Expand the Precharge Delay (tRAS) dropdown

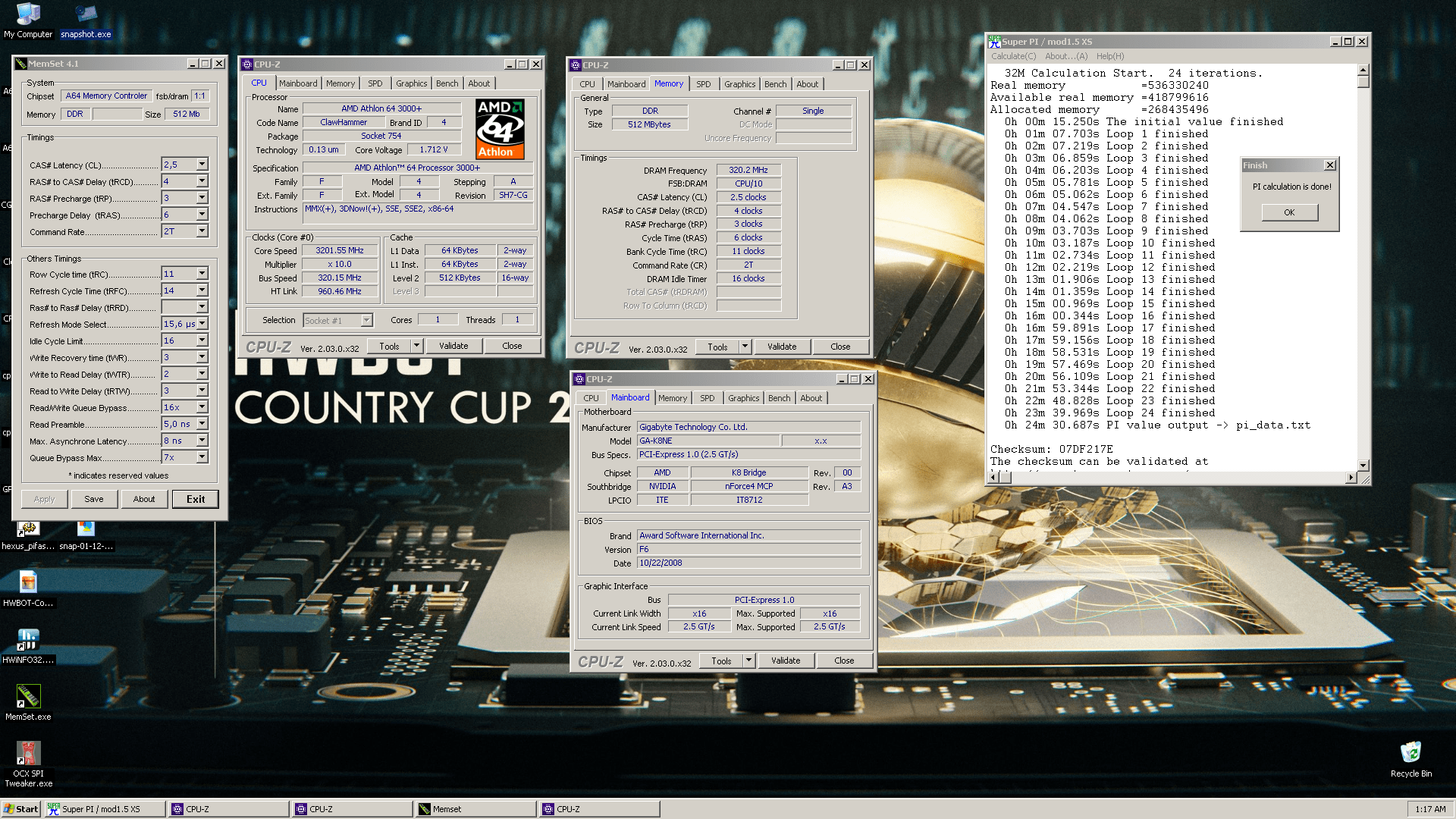tap(202, 215)
